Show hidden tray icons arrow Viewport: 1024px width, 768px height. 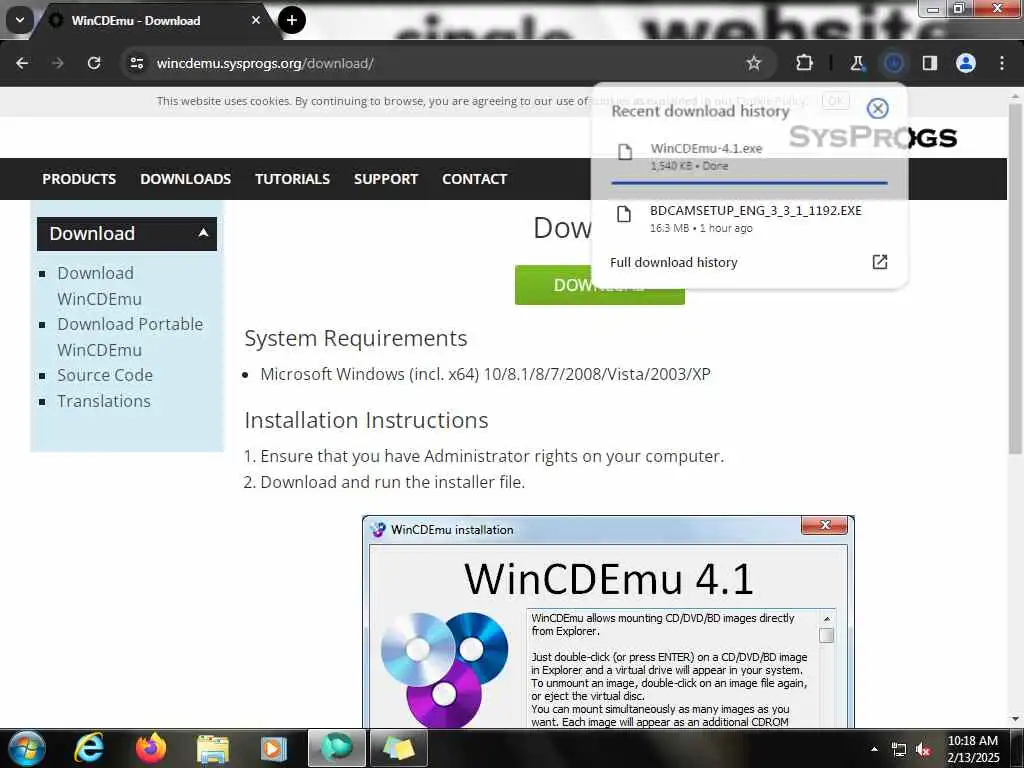[874, 749]
